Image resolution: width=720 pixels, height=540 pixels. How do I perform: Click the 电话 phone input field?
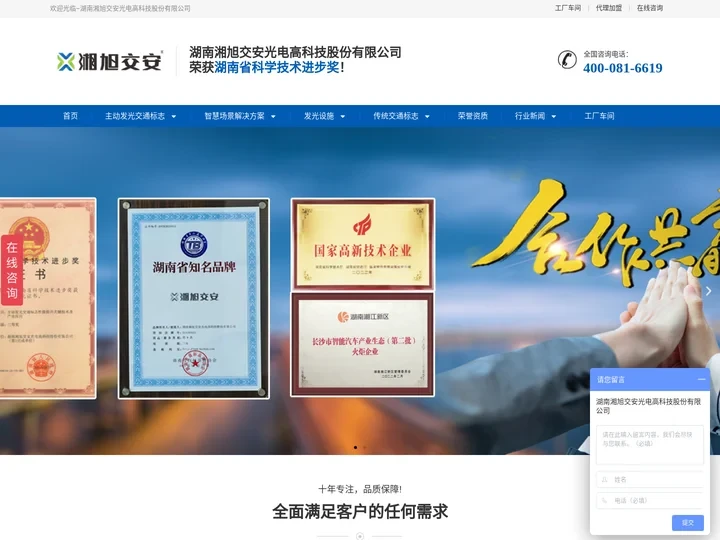(x=650, y=501)
